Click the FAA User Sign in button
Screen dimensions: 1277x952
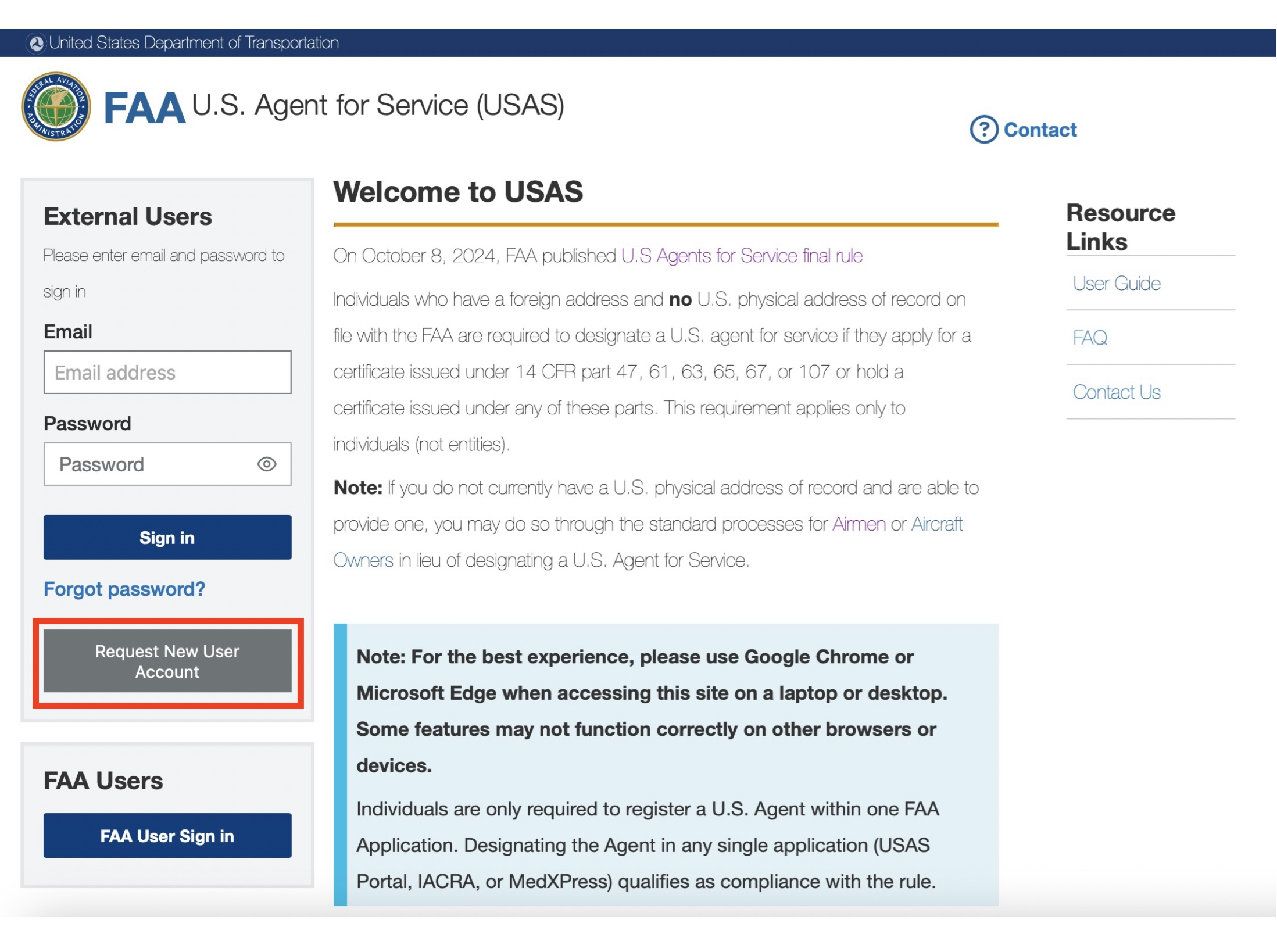167,836
